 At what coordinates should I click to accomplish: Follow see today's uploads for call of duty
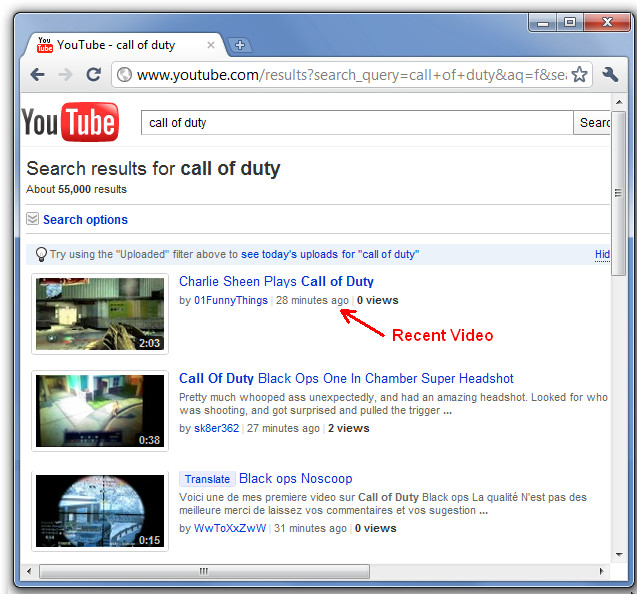tap(330, 254)
